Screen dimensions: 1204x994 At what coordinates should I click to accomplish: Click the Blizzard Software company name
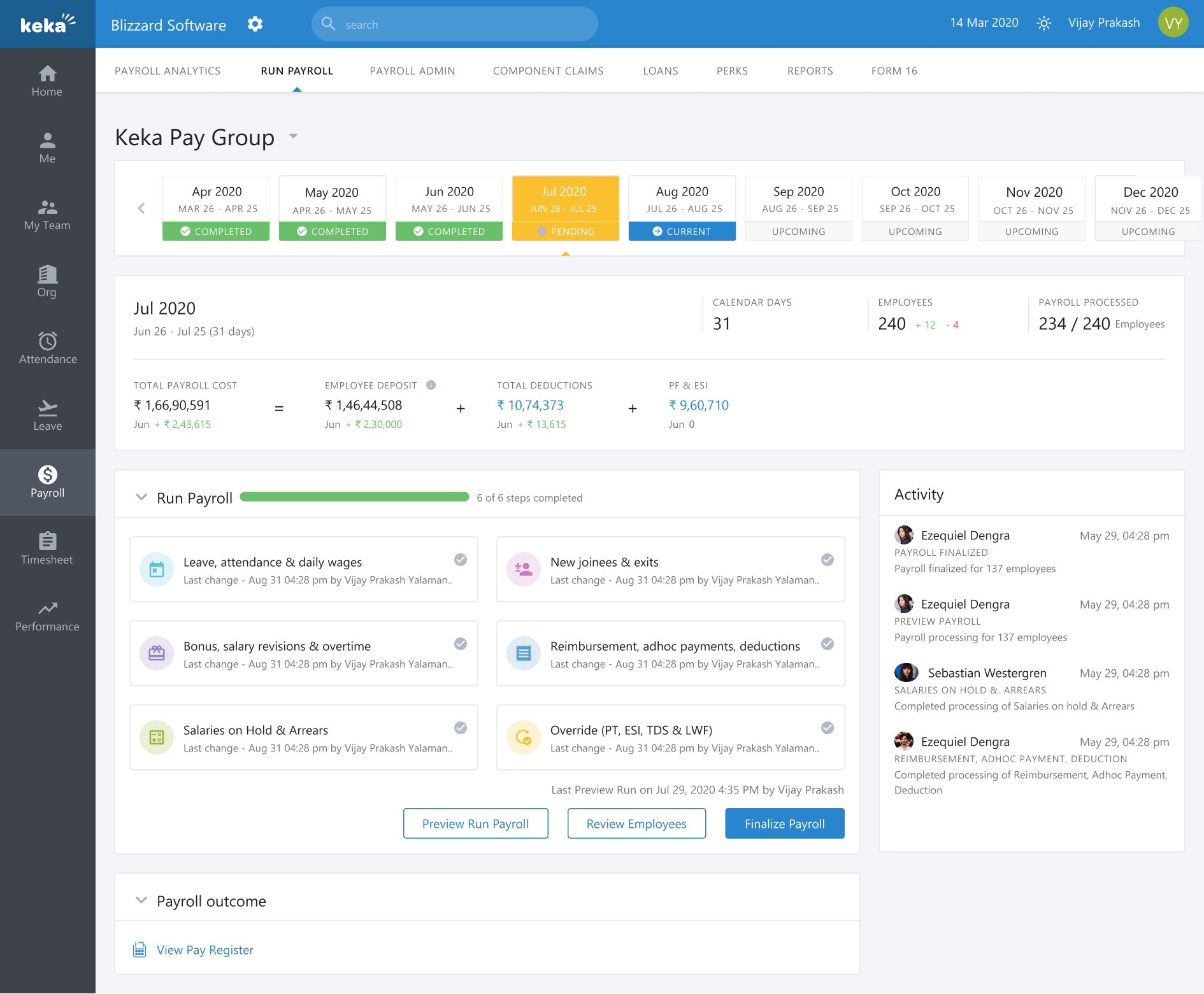click(169, 25)
